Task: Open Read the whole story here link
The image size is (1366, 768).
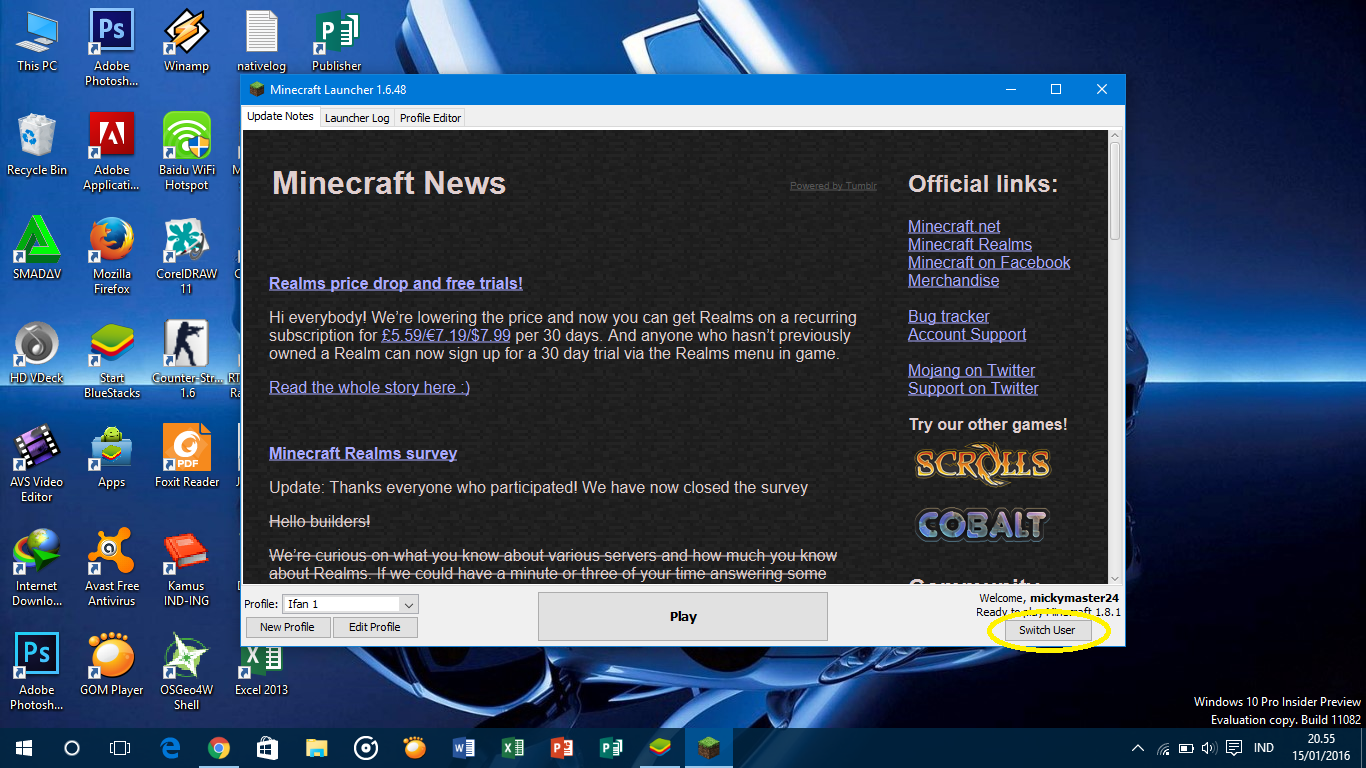Action: (369, 388)
